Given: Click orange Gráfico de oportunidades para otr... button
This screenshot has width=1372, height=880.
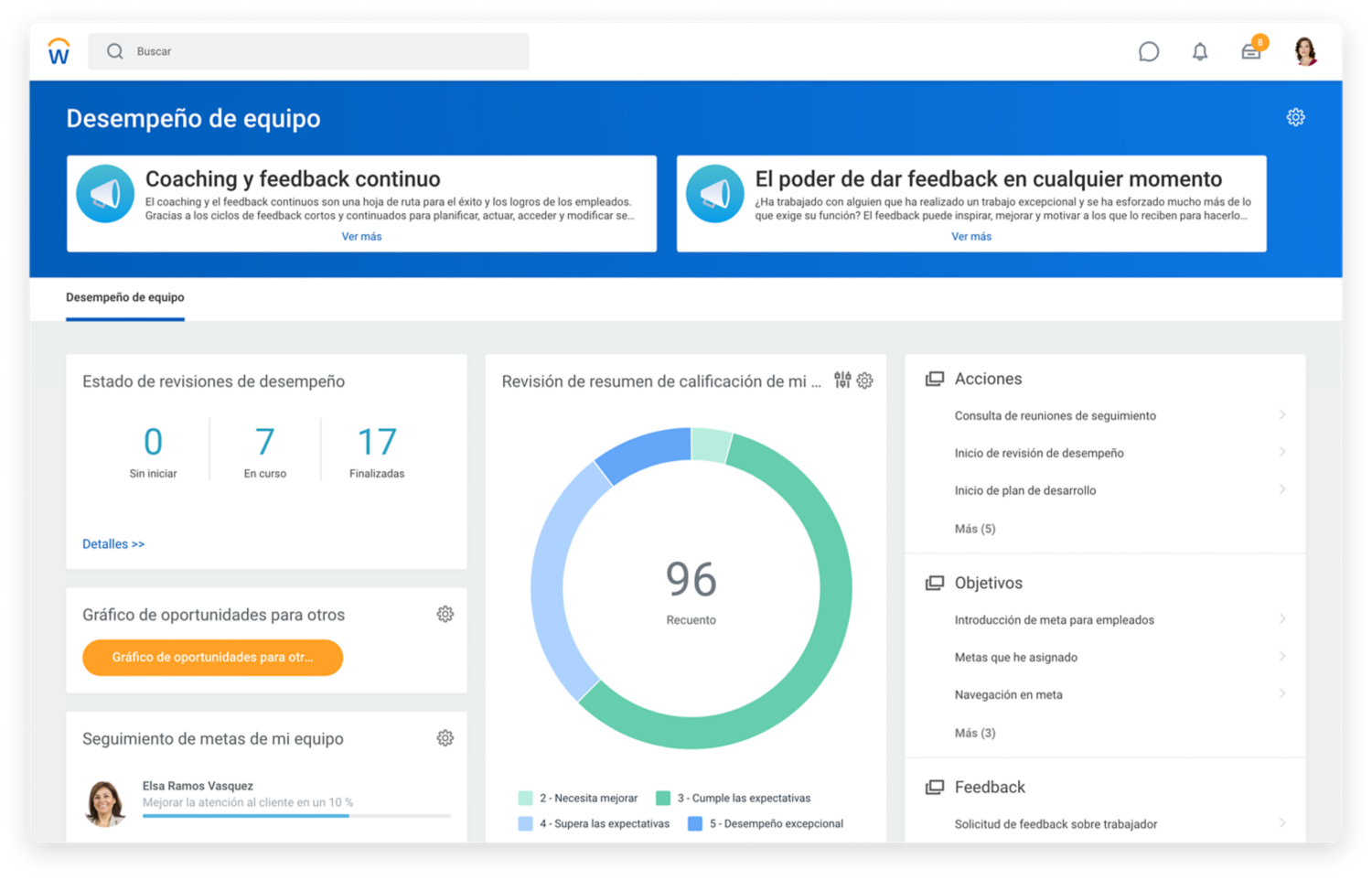Looking at the screenshot, I should tap(212, 657).
